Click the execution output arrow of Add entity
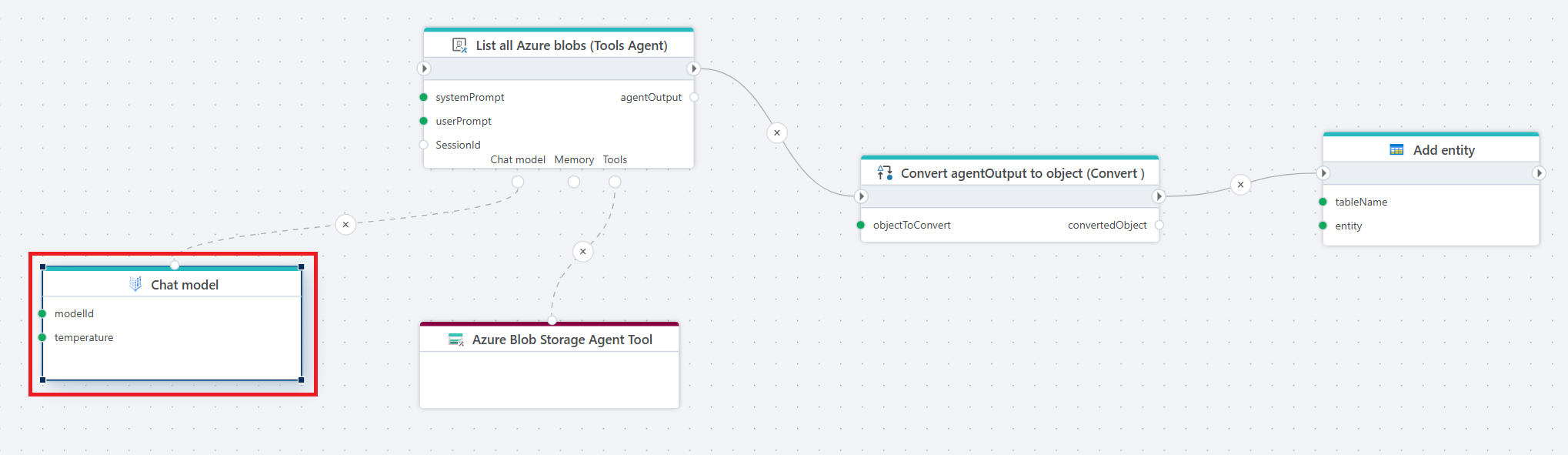Viewport: 1568px width, 455px height. (x=1539, y=173)
